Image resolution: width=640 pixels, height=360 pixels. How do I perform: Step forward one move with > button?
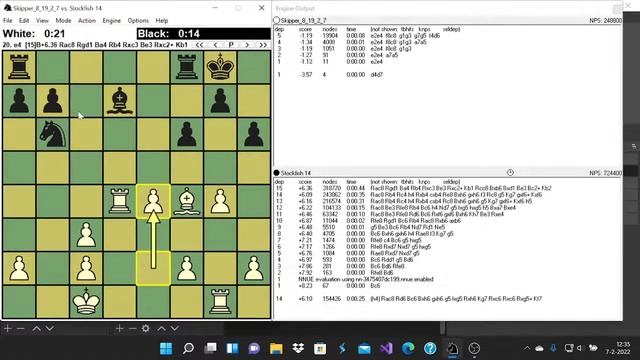click(247, 45)
